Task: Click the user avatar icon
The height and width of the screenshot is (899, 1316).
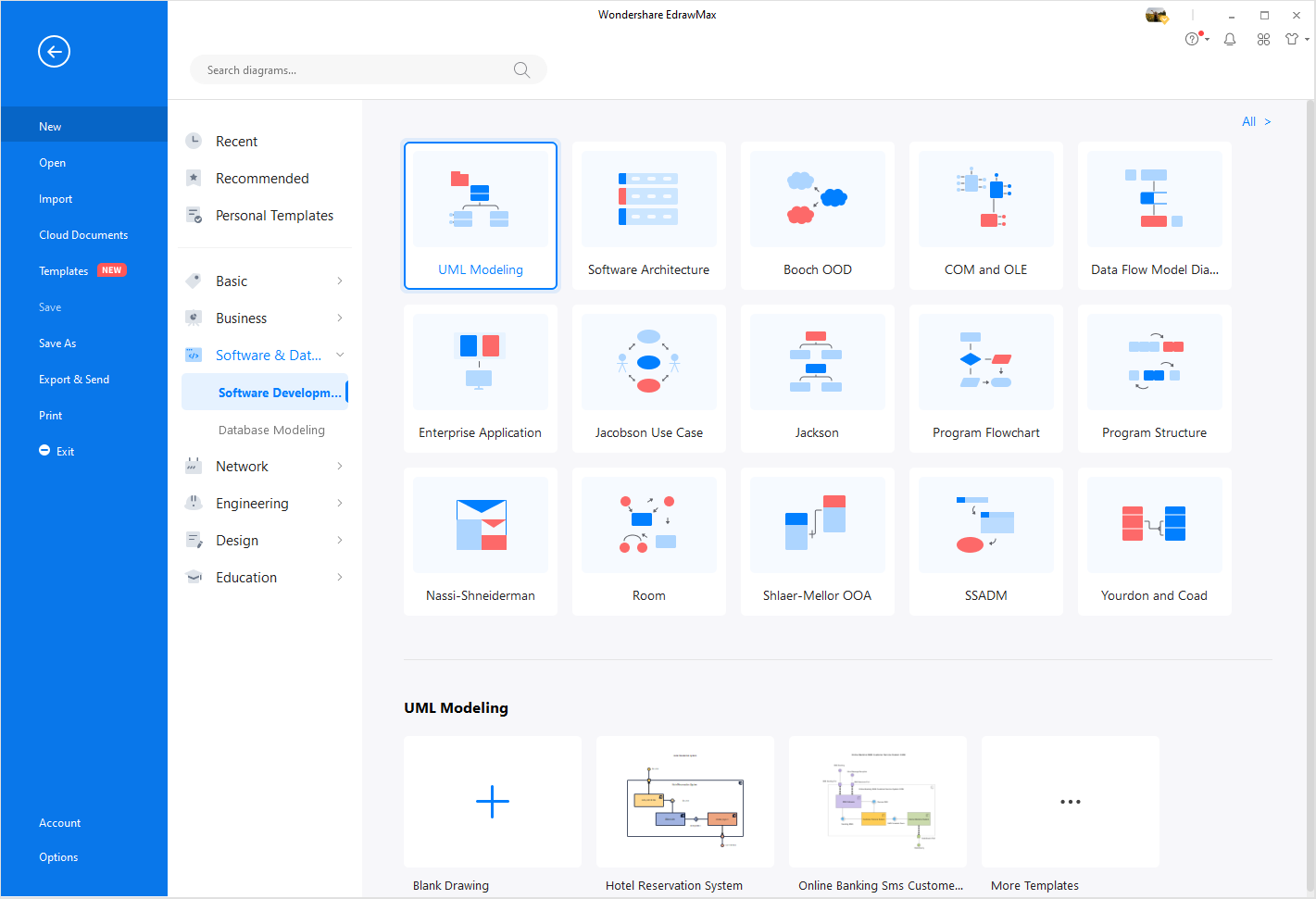Action: click(1156, 15)
